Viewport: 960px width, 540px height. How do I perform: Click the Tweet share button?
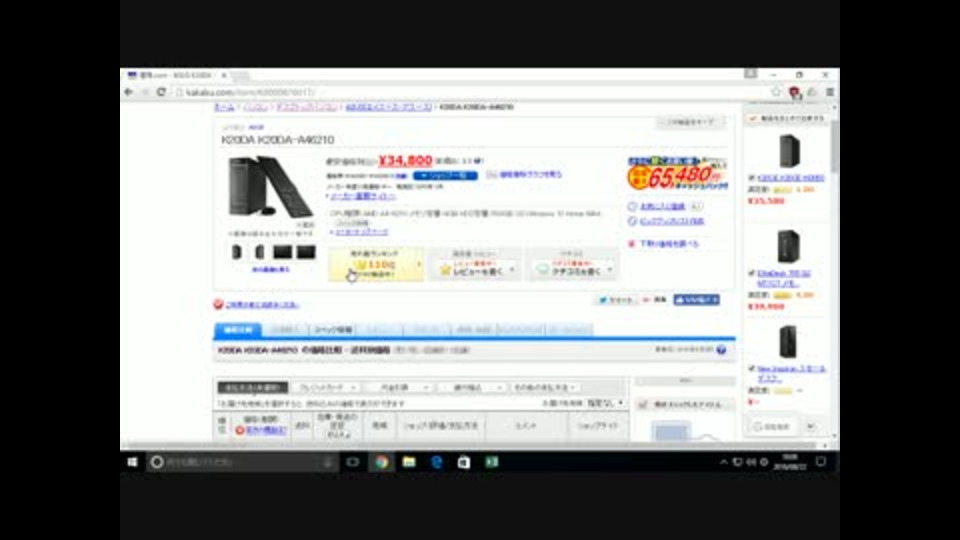click(616, 300)
